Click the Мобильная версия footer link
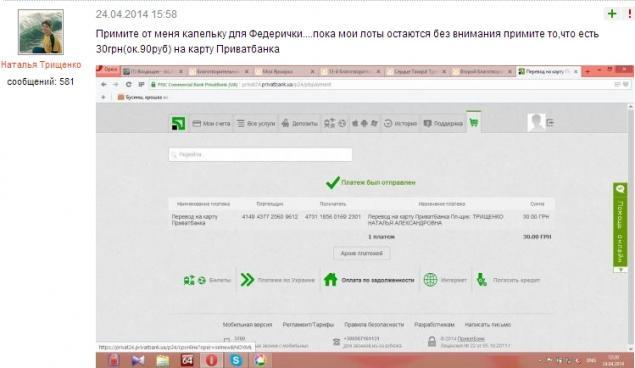The image size is (635, 368). 247,325
